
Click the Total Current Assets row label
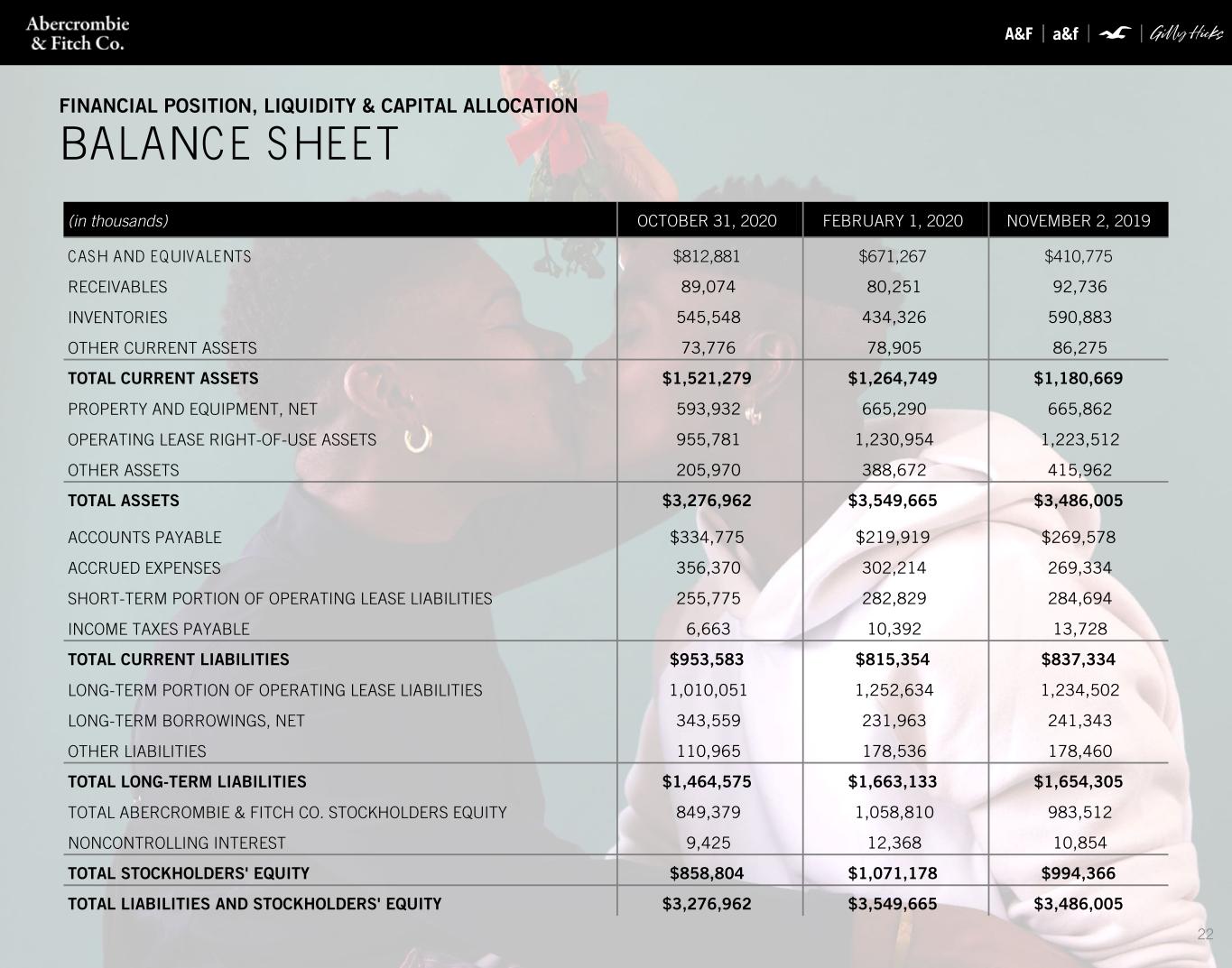click(x=163, y=378)
